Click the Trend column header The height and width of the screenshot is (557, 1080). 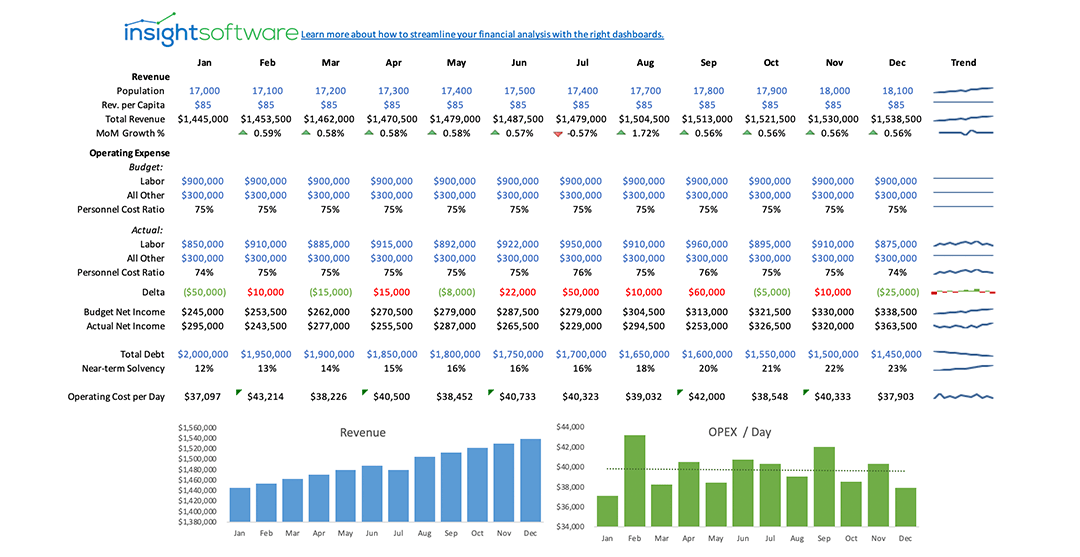tap(963, 63)
